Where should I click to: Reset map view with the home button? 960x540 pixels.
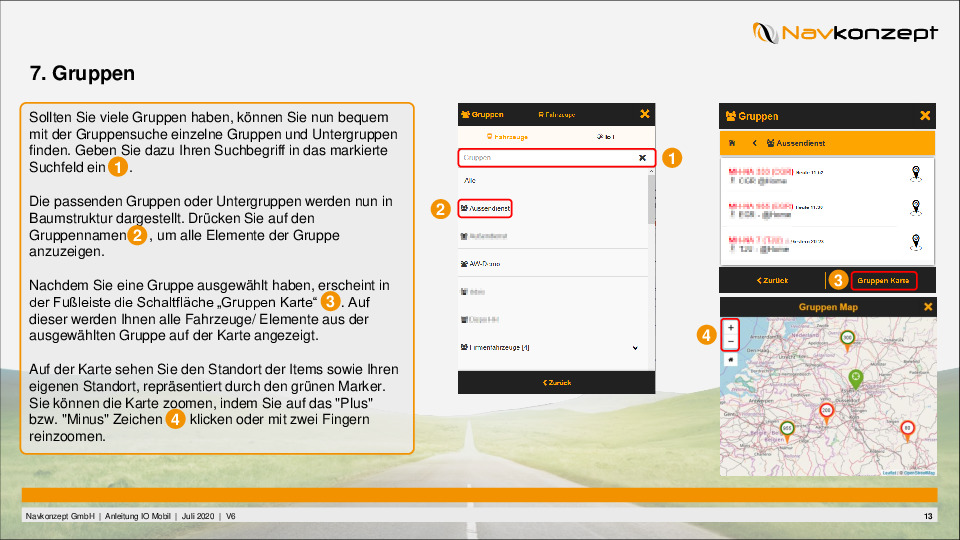coord(730,360)
